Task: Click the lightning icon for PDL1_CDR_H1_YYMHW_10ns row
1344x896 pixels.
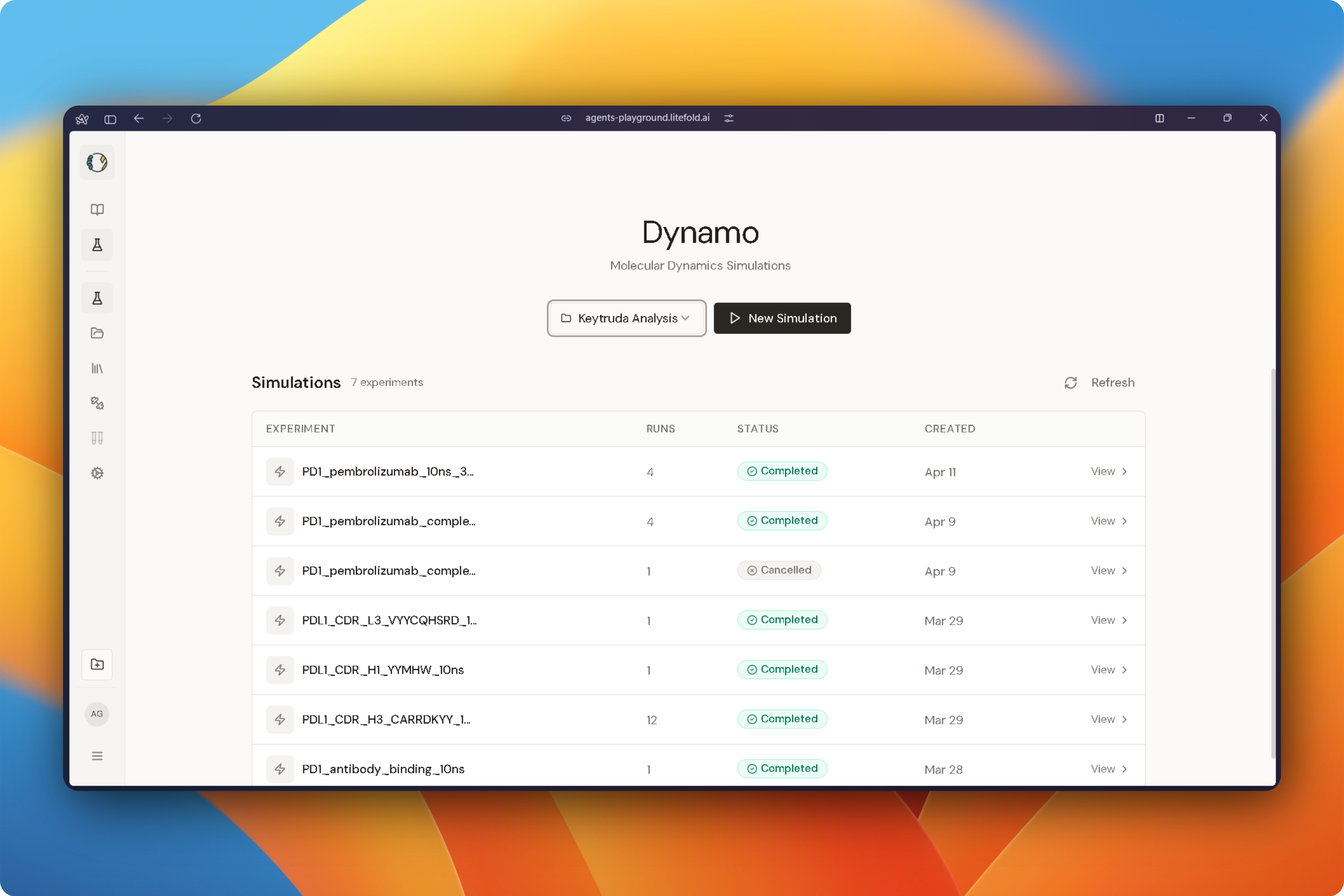Action: pos(280,670)
